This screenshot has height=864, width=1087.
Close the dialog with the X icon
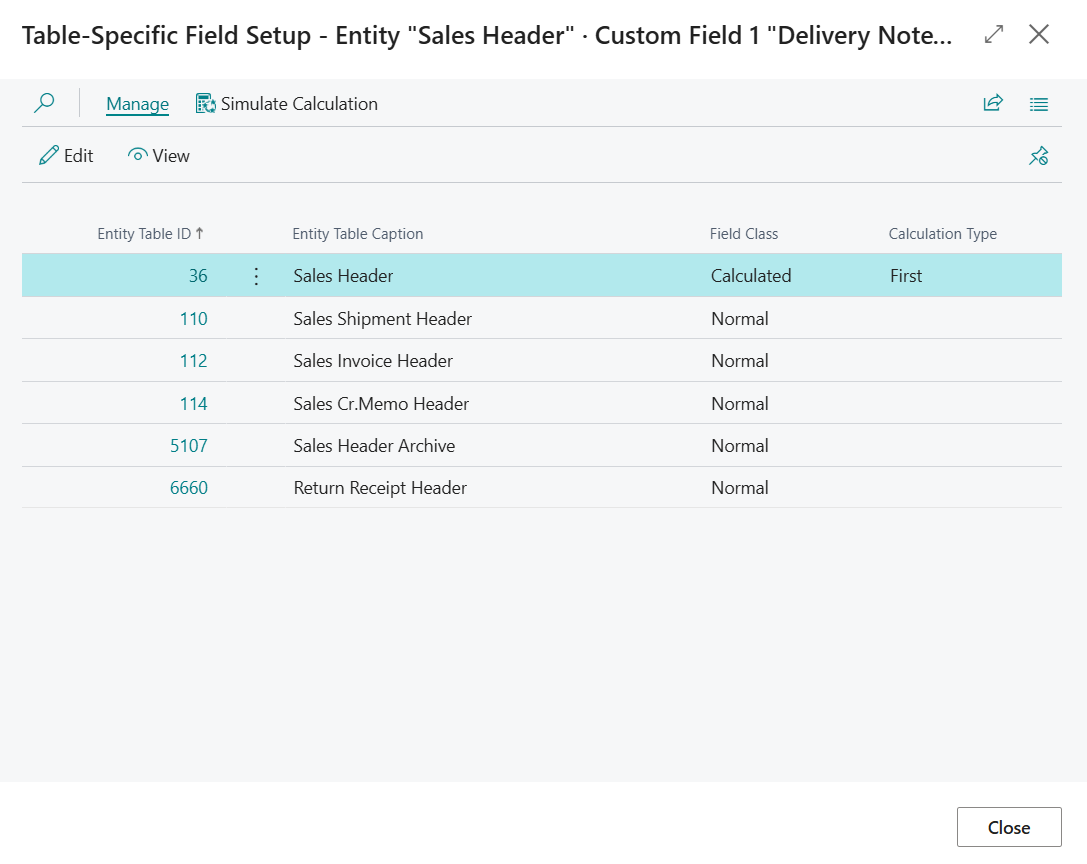click(1039, 35)
